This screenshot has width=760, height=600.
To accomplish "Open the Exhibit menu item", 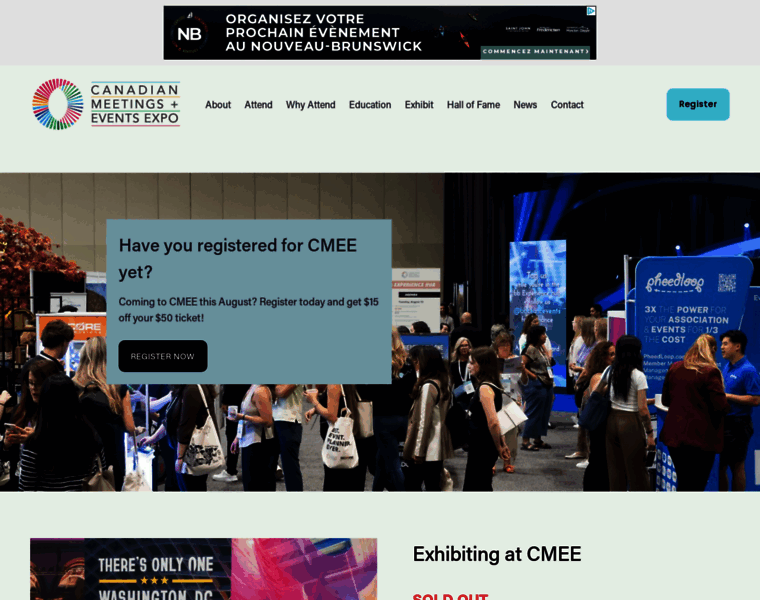I will pos(419,105).
